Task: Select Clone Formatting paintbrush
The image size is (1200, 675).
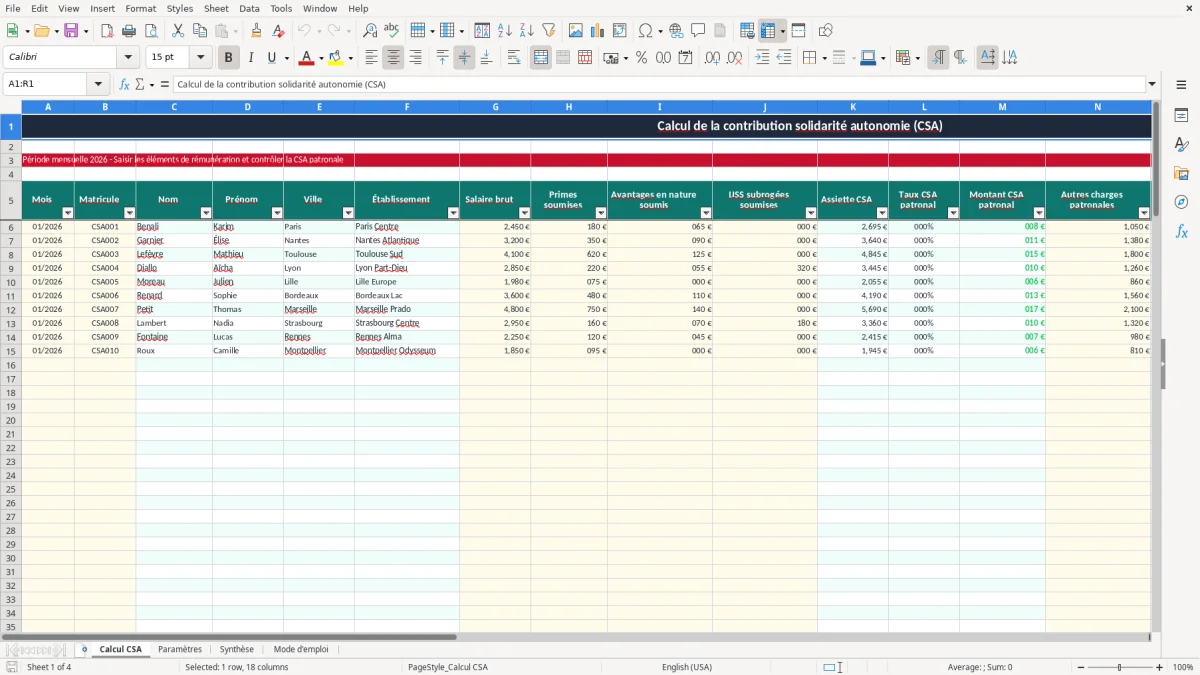Action: (x=257, y=31)
